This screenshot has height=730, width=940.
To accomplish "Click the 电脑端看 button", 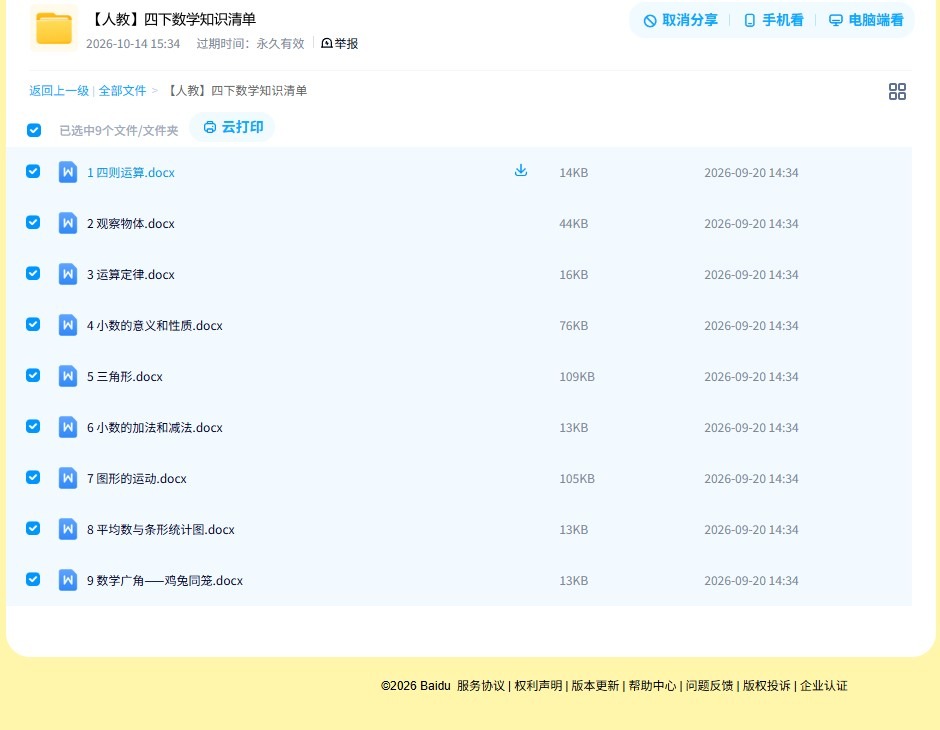I will coord(866,20).
